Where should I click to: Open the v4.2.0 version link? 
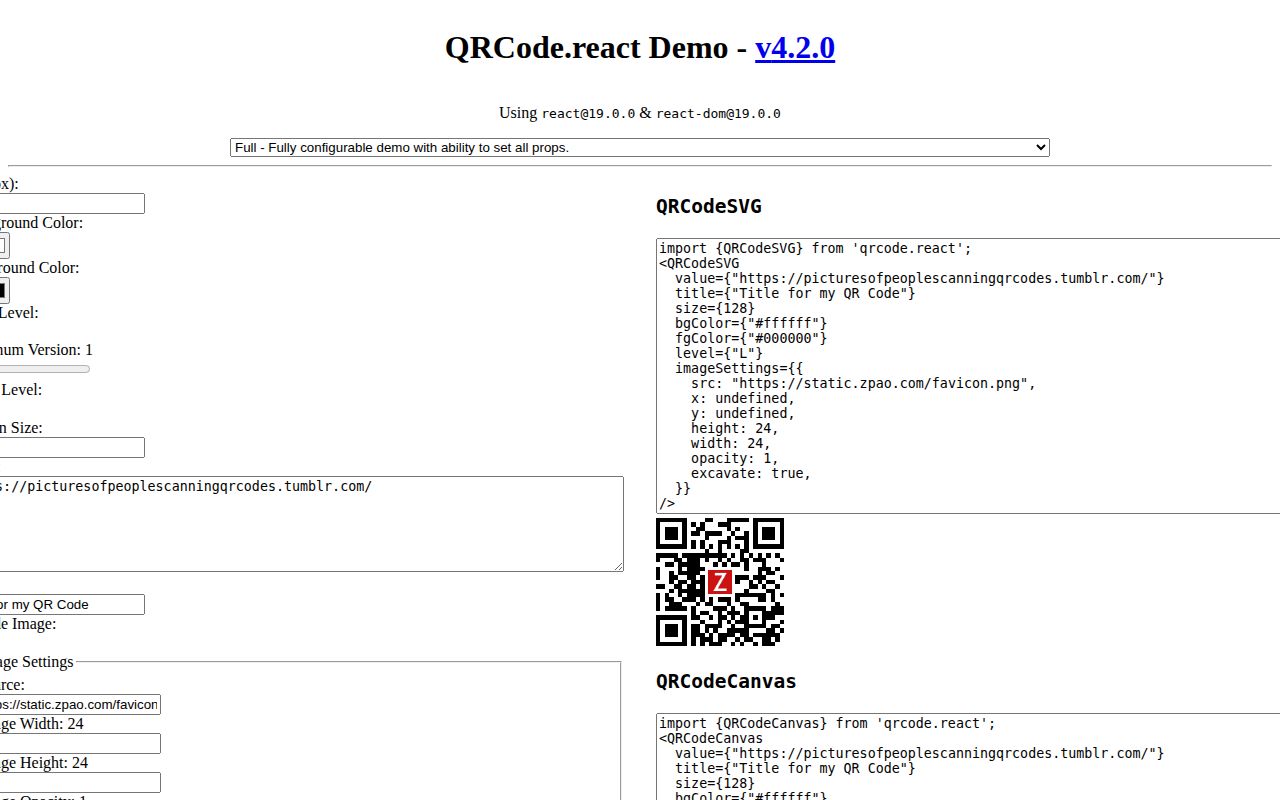794,48
